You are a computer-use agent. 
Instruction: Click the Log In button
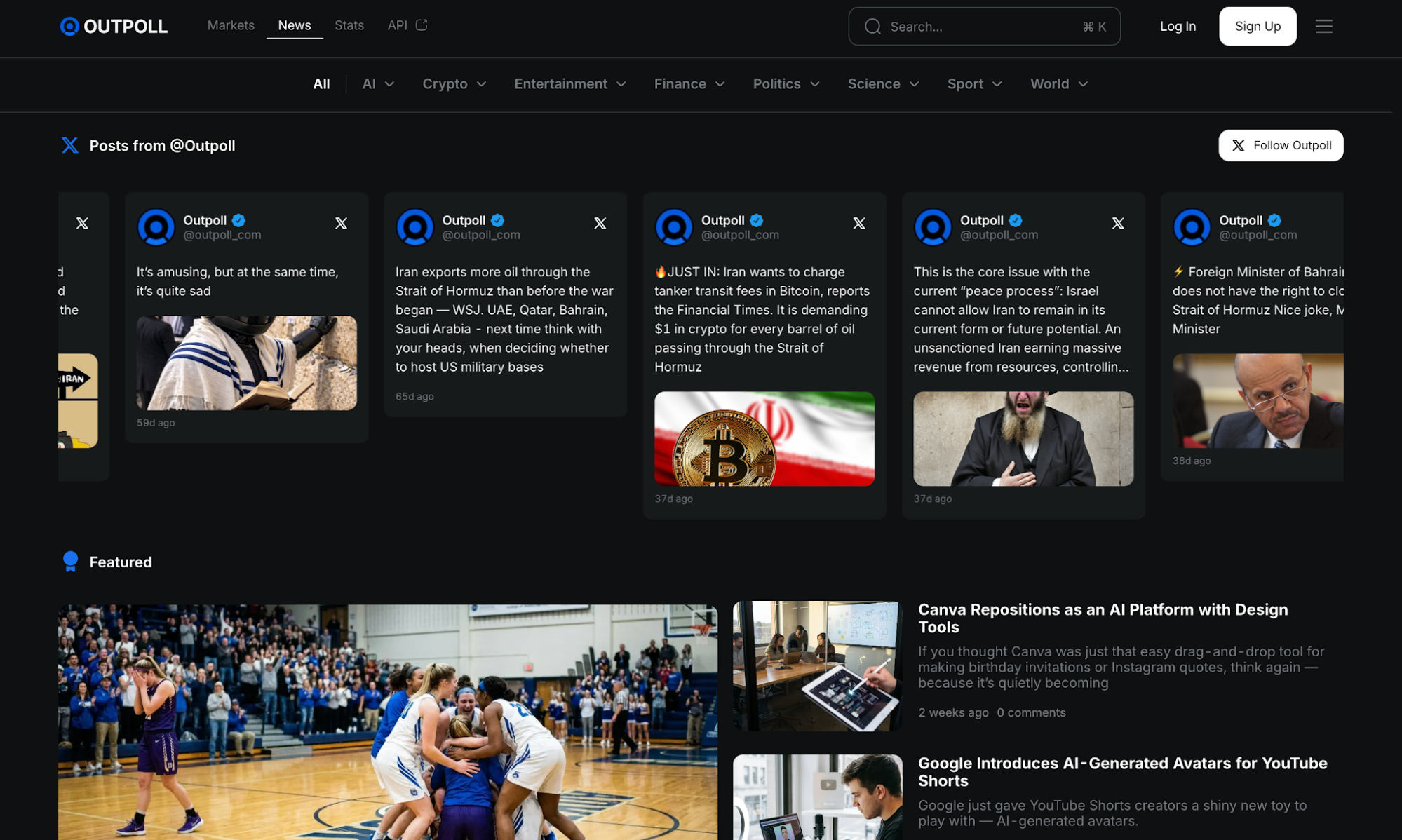[x=1178, y=26]
